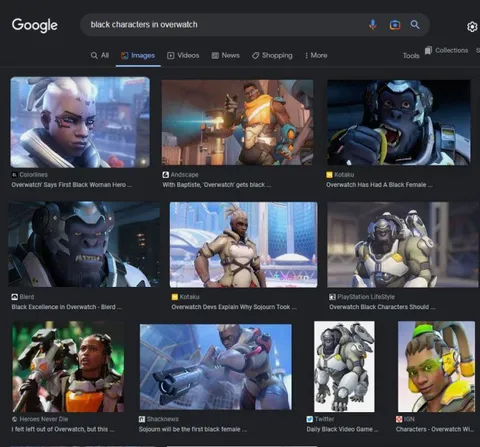Click the Blerd source favicon
480x447 pixels.
(x=14, y=297)
